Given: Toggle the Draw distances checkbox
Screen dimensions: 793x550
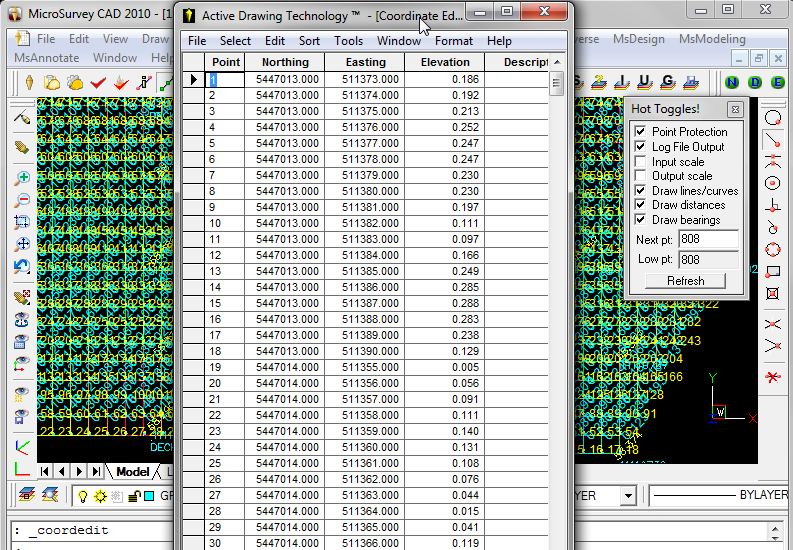Looking at the screenshot, I should click(641, 205).
